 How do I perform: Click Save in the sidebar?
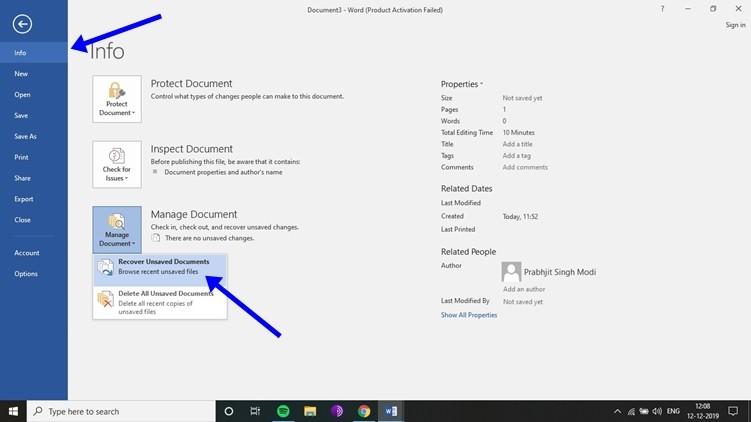[34, 115]
